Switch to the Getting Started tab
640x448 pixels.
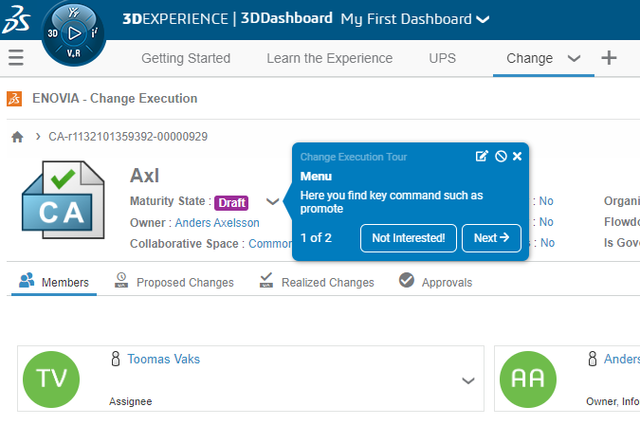tap(186, 58)
